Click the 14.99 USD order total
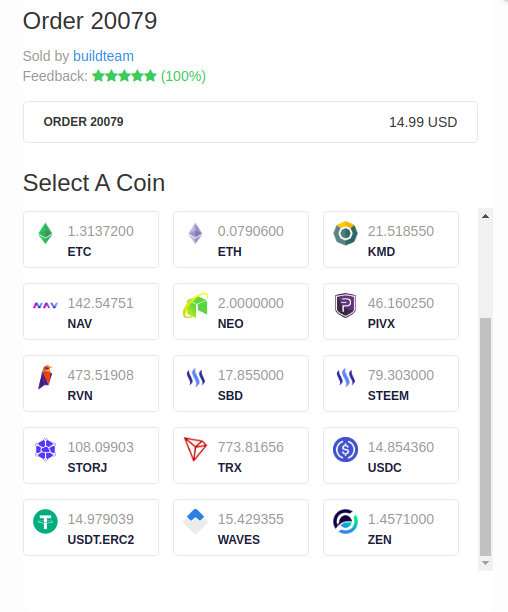The width and height of the screenshot is (508, 612). [x=423, y=122]
